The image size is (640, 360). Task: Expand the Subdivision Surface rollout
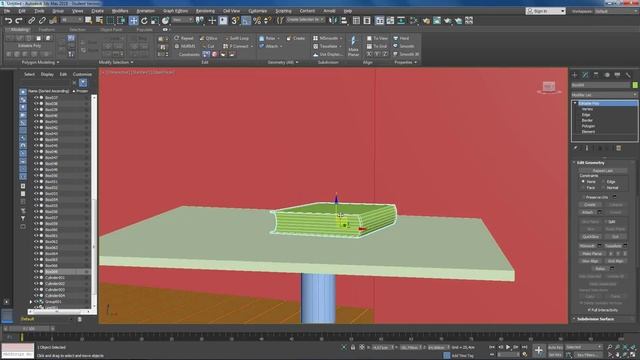click(595, 319)
